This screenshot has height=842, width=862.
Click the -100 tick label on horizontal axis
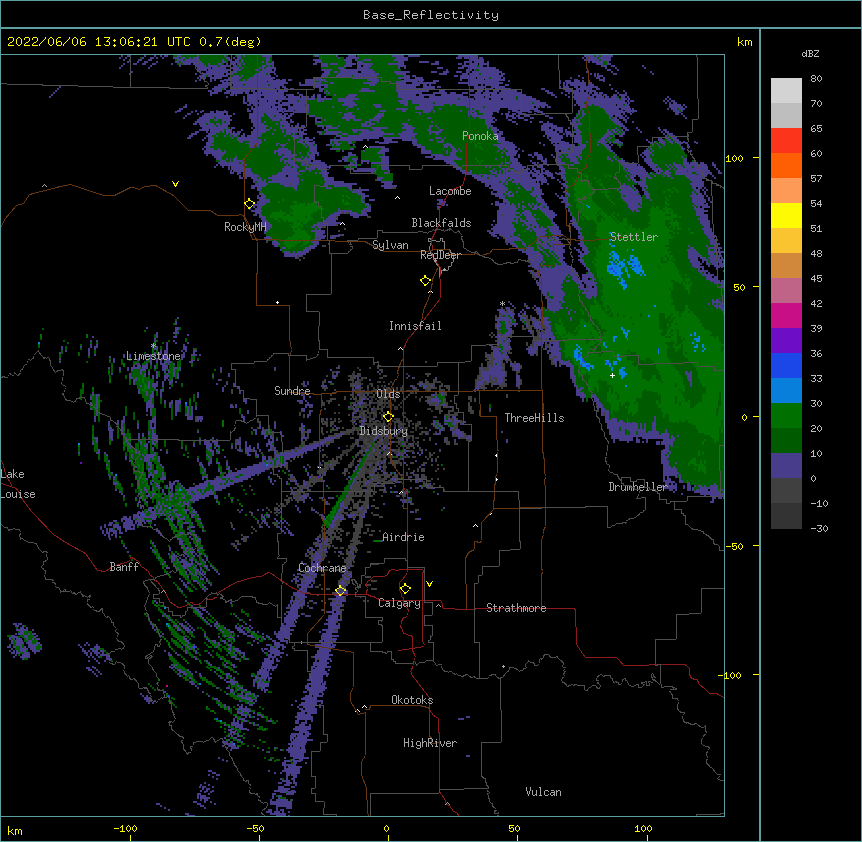click(125, 828)
